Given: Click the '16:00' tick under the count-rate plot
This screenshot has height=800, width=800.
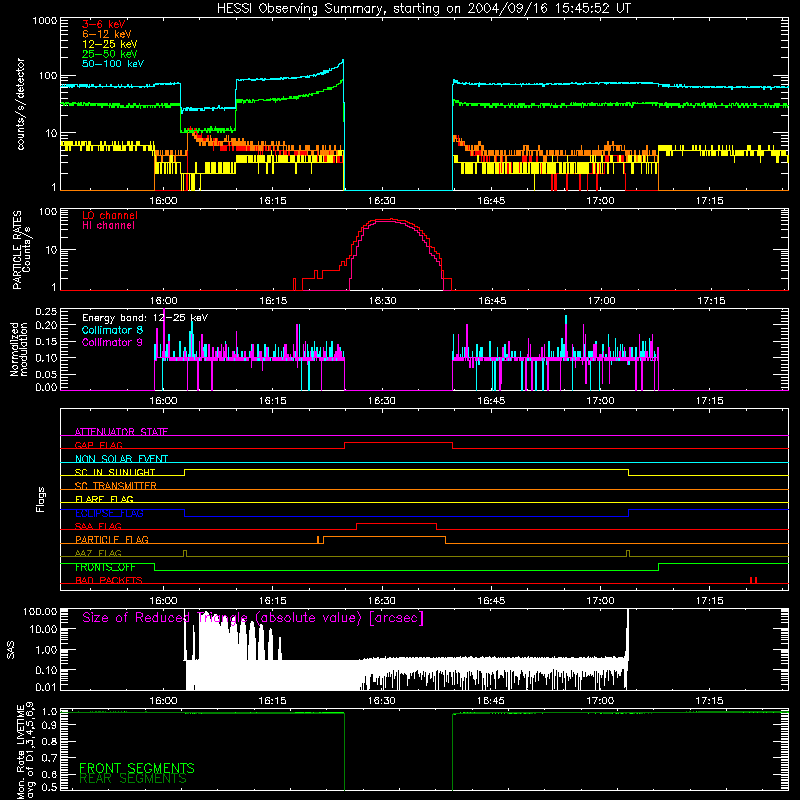Looking at the screenshot, I should point(163,201).
